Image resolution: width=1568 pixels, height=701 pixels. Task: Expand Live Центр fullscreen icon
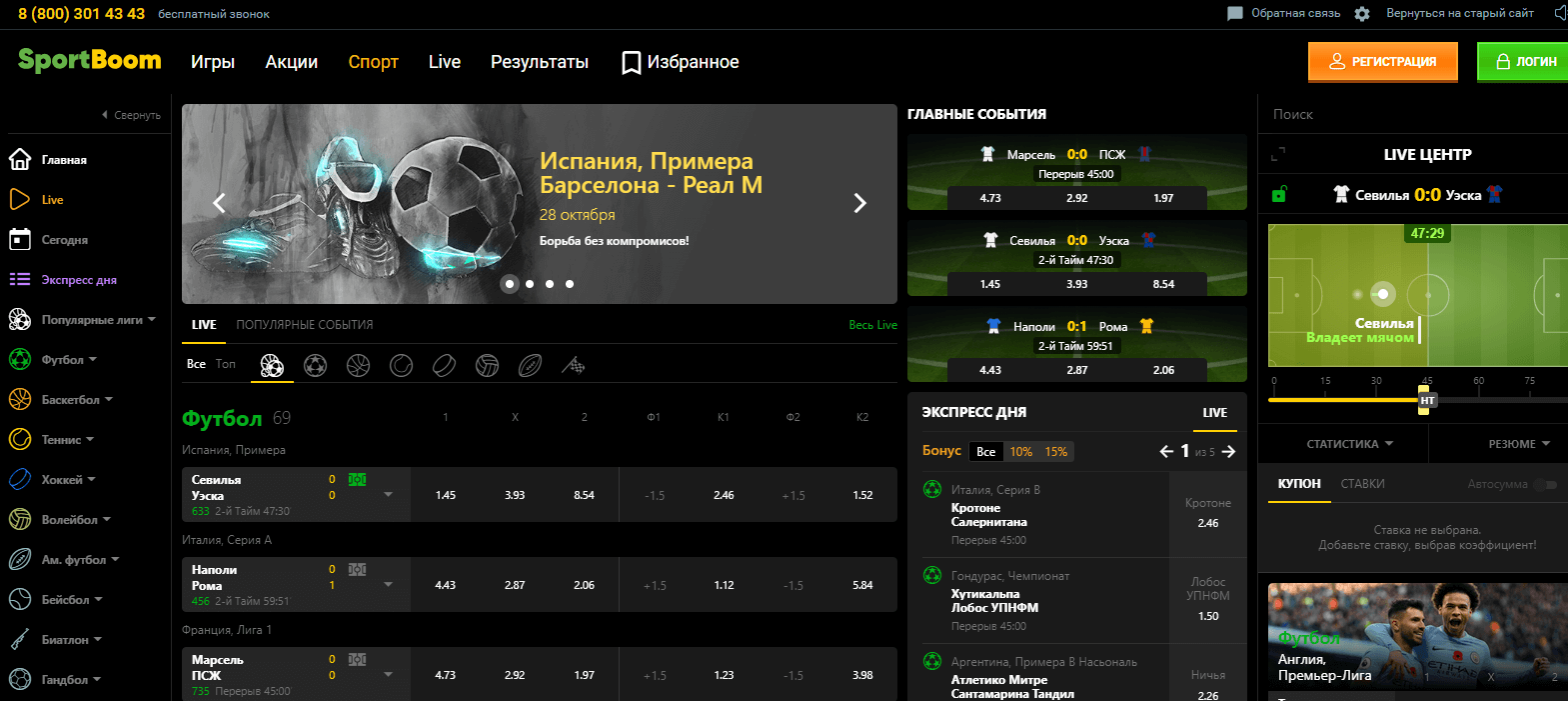(1277, 155)
